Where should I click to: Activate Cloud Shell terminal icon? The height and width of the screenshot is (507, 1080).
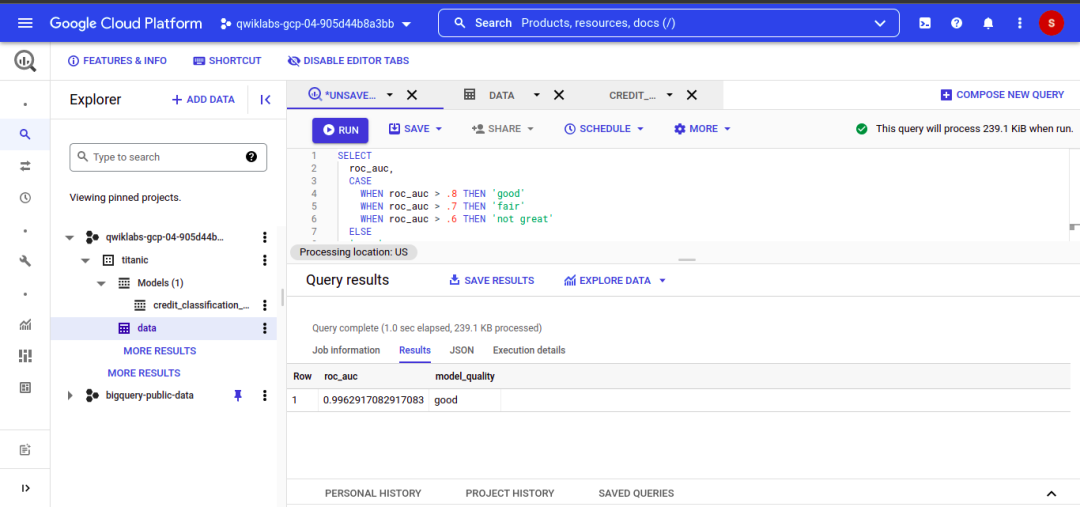925,23
